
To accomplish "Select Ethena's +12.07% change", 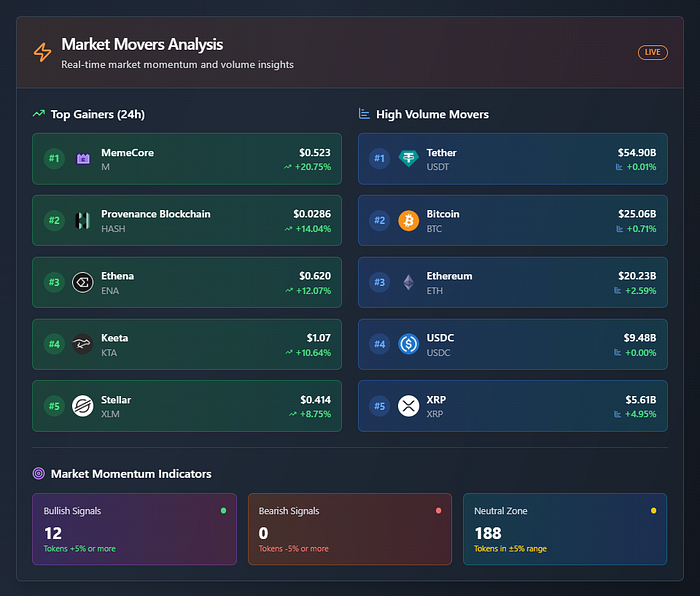I will 314,291.
